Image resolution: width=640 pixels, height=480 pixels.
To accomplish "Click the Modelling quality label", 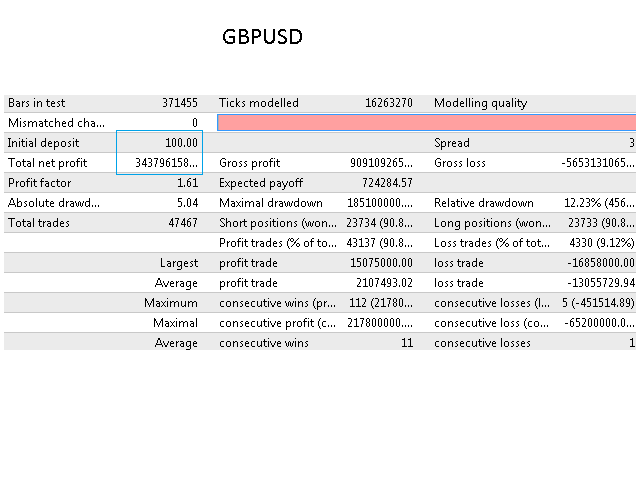I will click(x=480, y=103).
